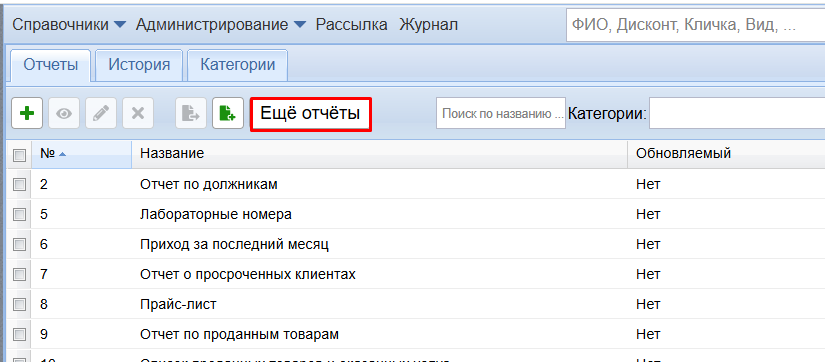Click the sort arrow in № column header

pos(63,154)
